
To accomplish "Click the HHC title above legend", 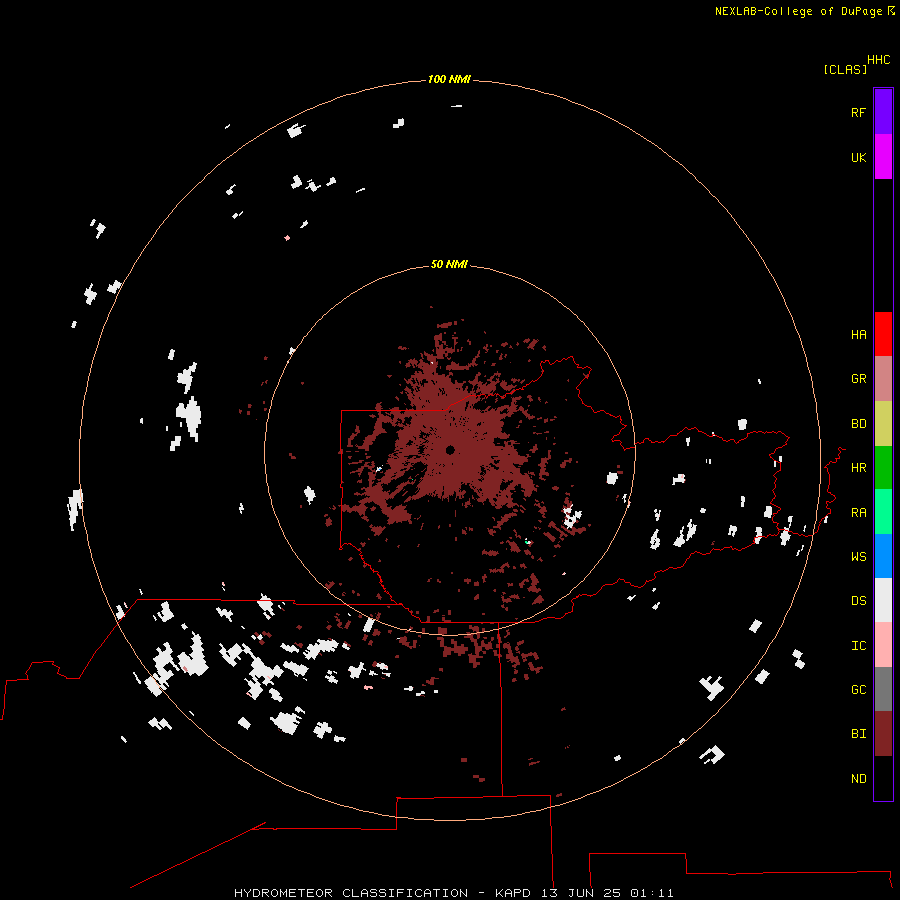I will (x=878, y=60).
